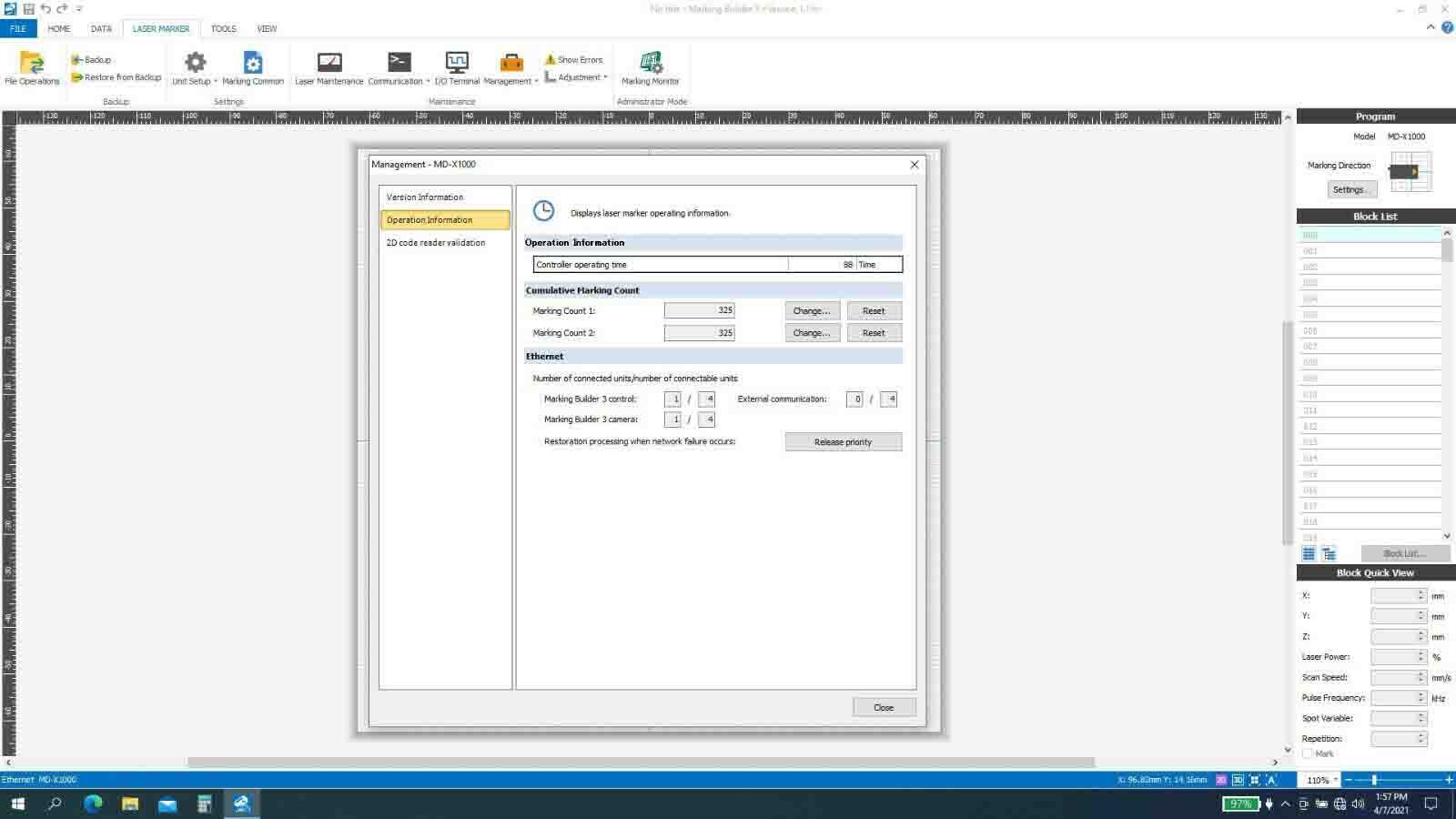Click the zoom slider handle

click(x=1374, y=780)
